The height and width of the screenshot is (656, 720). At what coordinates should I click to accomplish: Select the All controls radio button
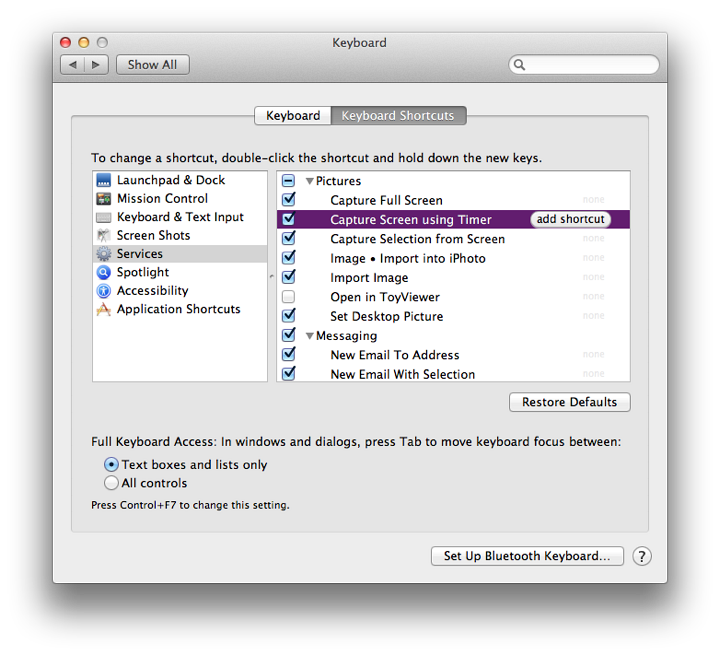point(111,483)
